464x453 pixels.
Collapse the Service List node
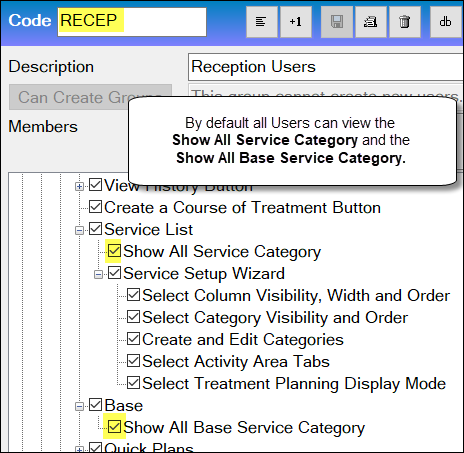pos(79,230)
